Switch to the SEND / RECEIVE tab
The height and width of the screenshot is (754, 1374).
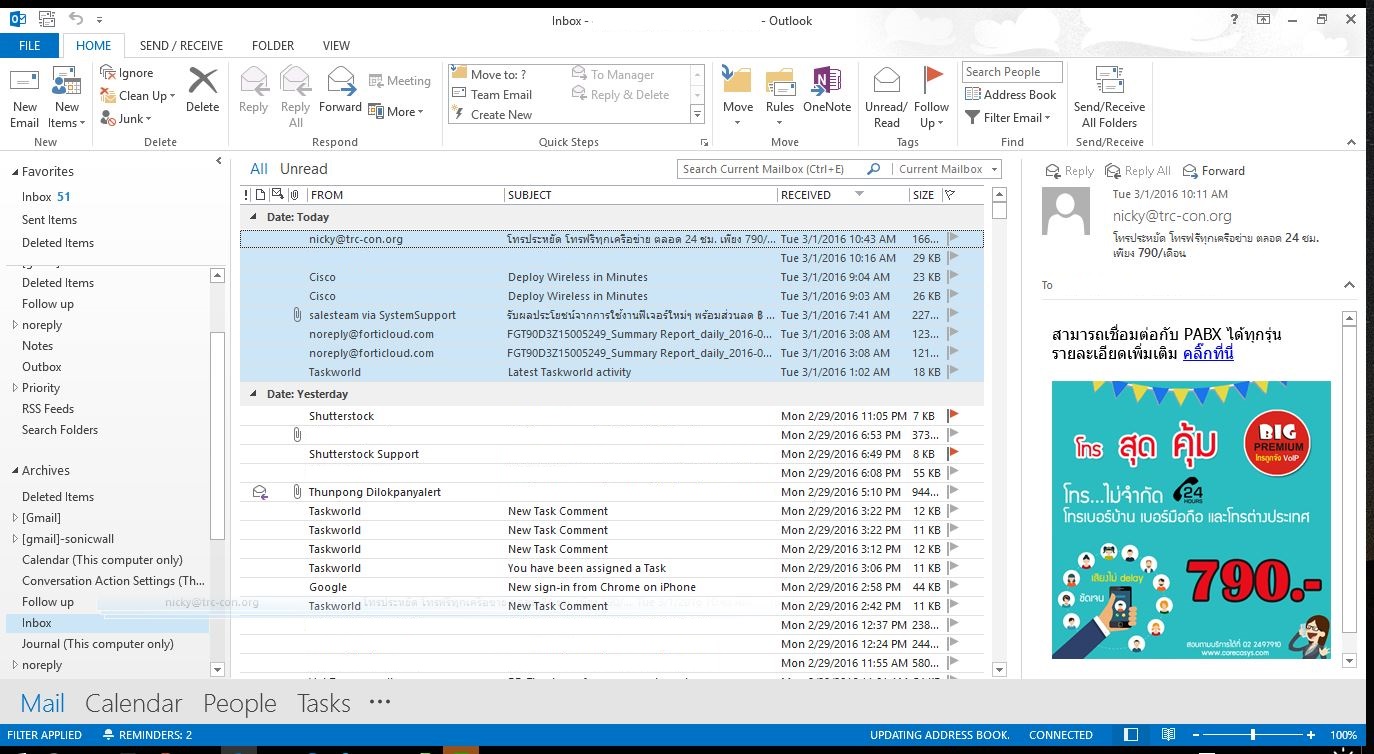[181, 45]
